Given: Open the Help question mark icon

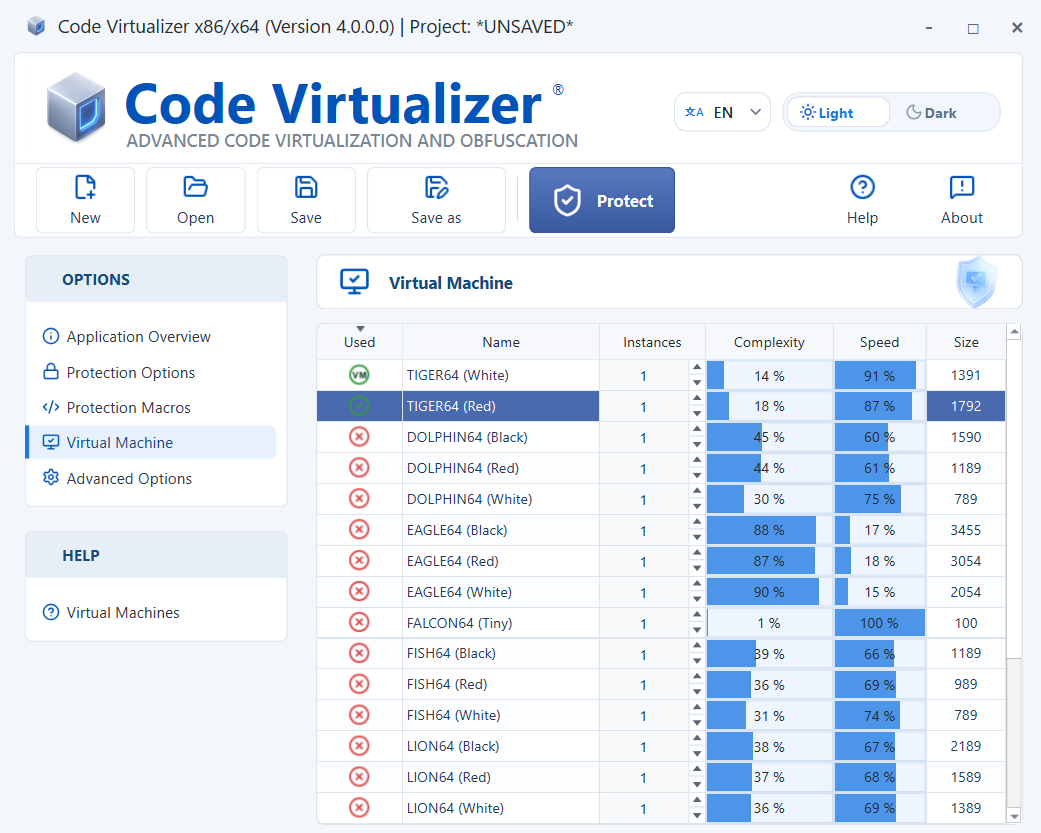Looking at the screenshot, I should click(x=862, y=200).
